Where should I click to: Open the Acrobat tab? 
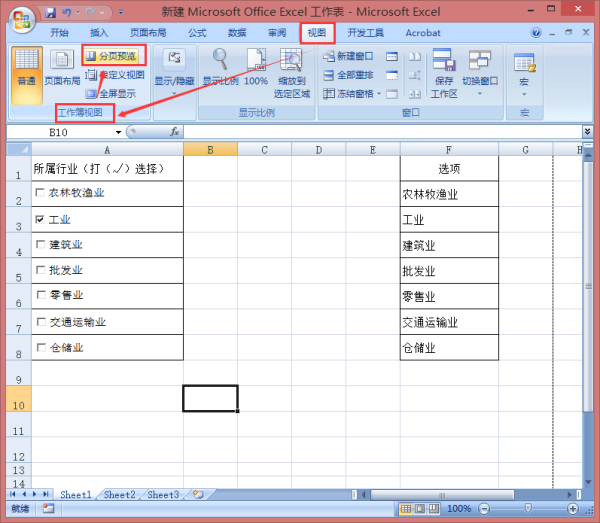click(x=423, y=33)
